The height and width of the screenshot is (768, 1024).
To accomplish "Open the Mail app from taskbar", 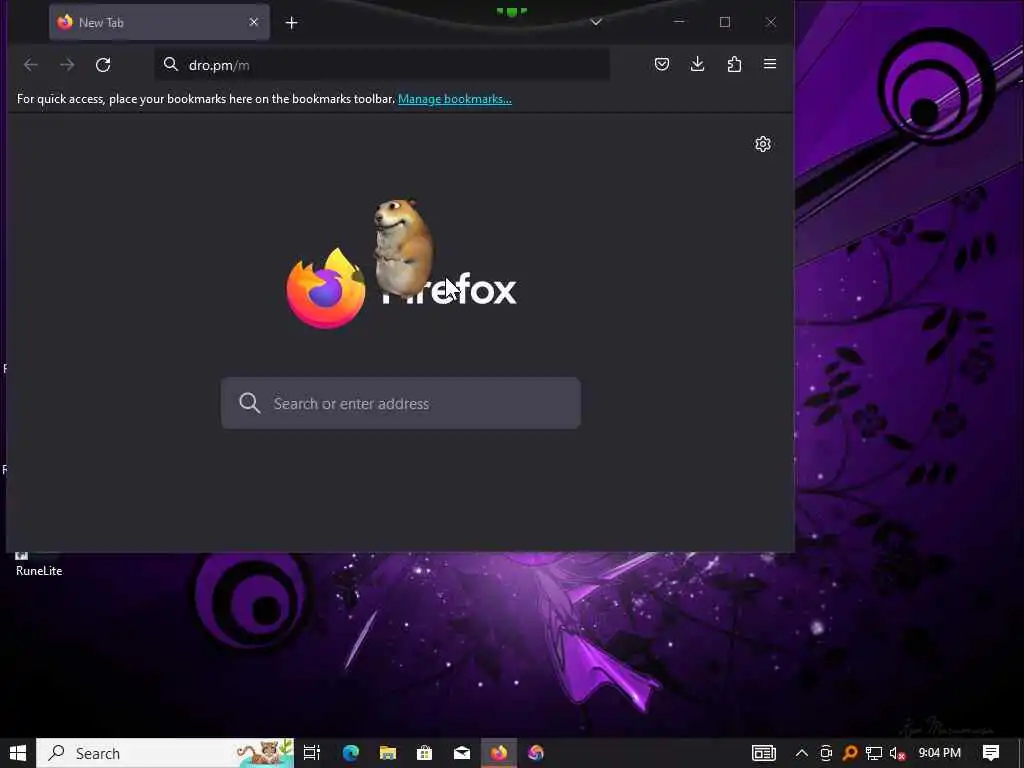I will pyautogui.click(x=462, y=753).
